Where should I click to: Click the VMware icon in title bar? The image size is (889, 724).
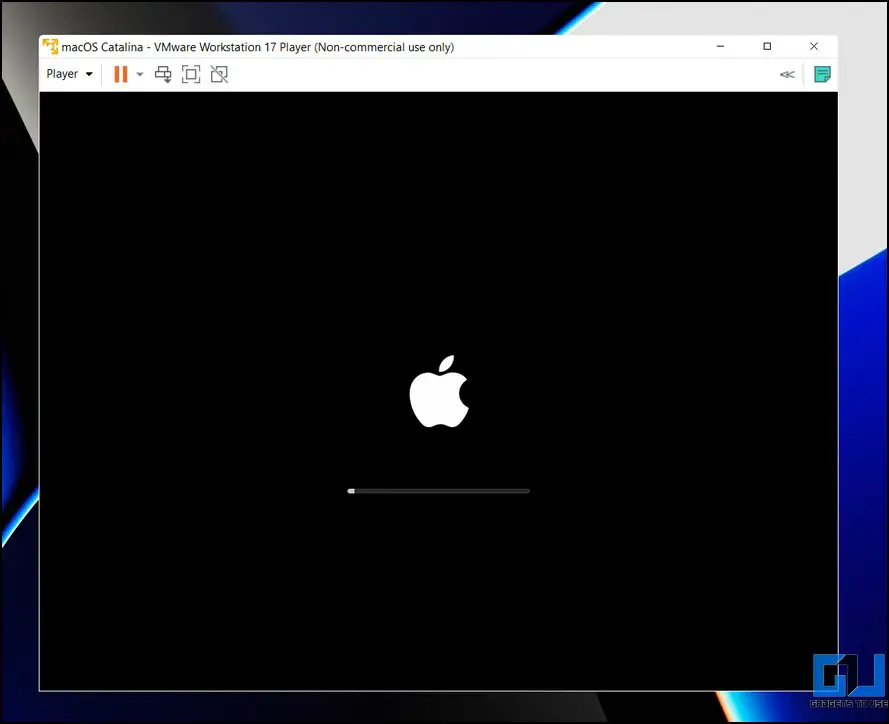pyautogui.click(x=50, y=47)
